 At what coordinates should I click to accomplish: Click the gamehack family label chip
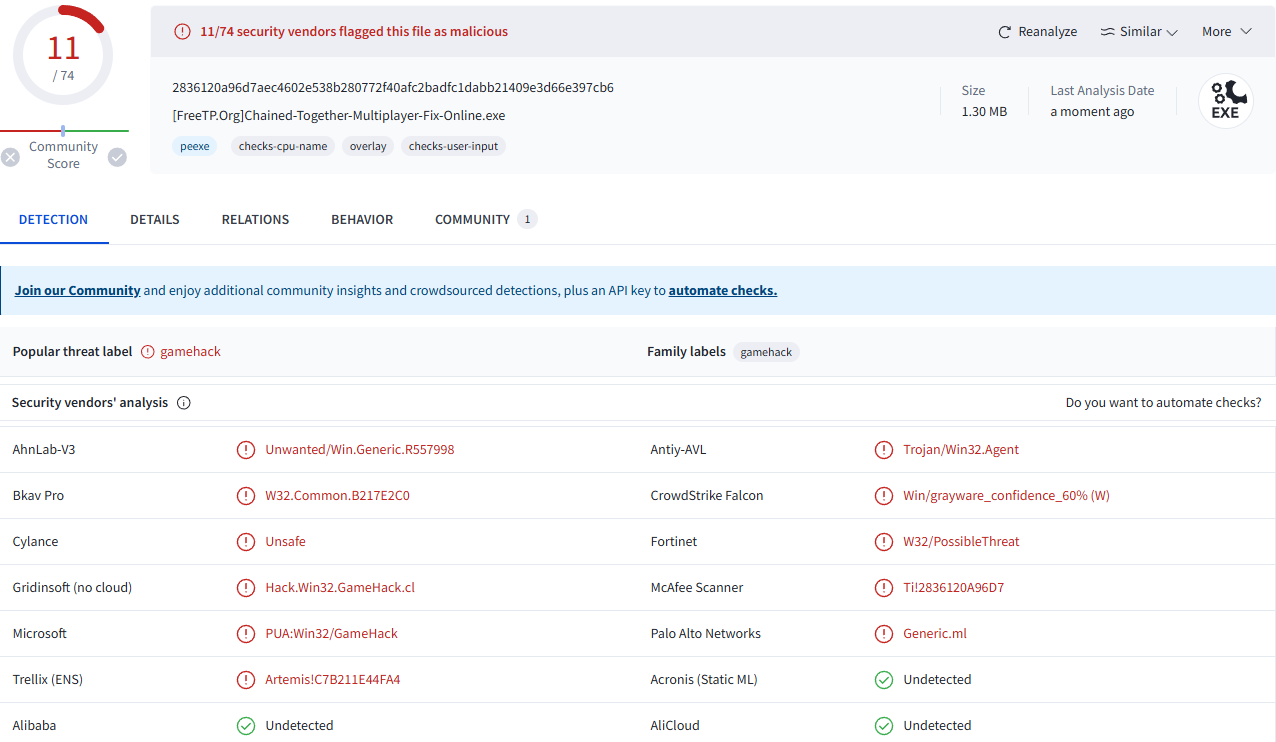766,352
